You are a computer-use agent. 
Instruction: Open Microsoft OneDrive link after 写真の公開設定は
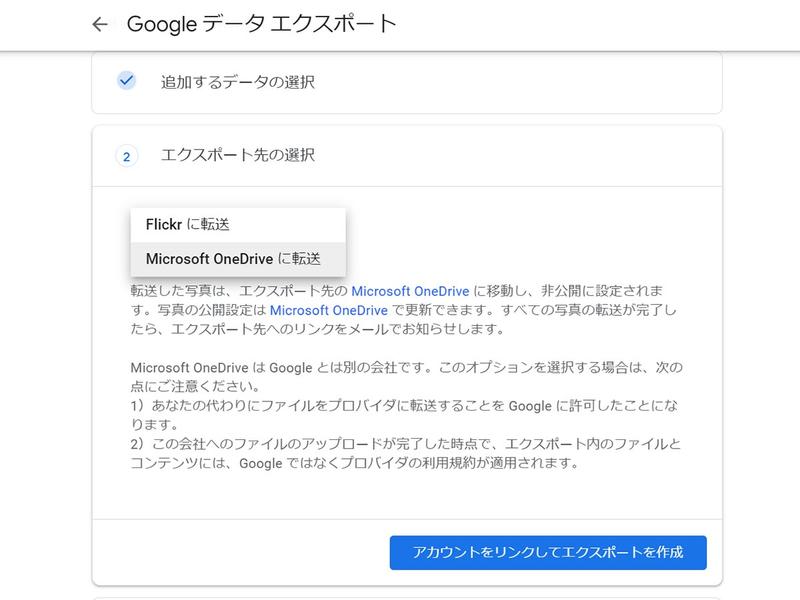tap(329, 310)
